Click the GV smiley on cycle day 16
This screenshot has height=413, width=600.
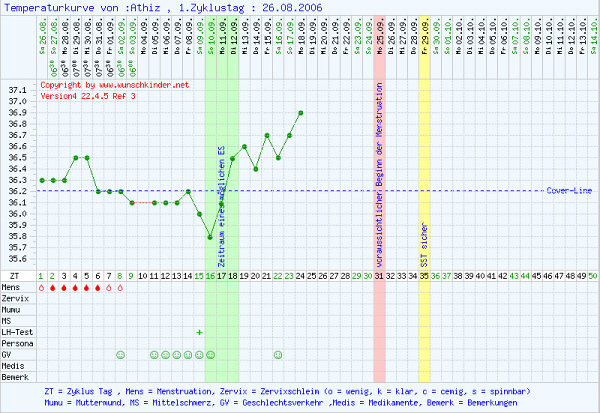click(210, 354)
